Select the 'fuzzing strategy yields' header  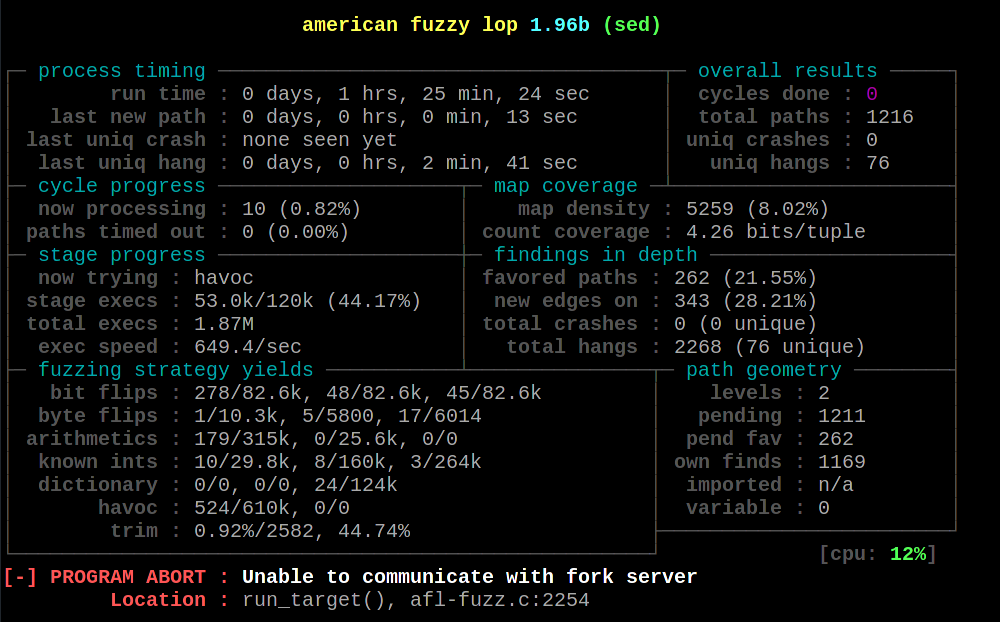[x=176, y=369]
